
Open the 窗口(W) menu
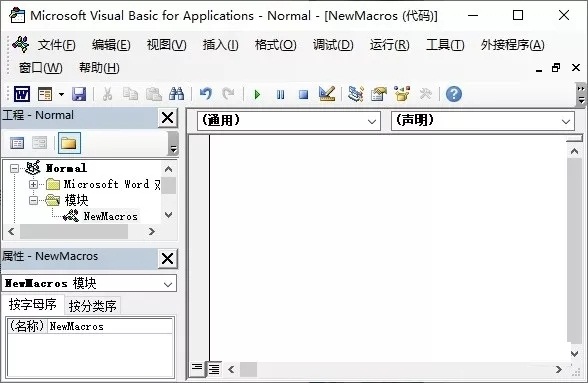click(40, 68)
